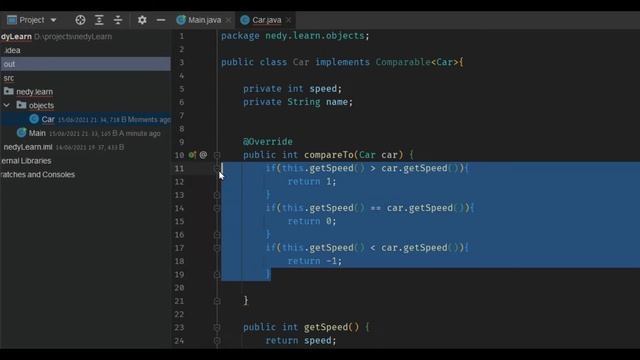Select Scratches and Consoles in the tree

38,175
